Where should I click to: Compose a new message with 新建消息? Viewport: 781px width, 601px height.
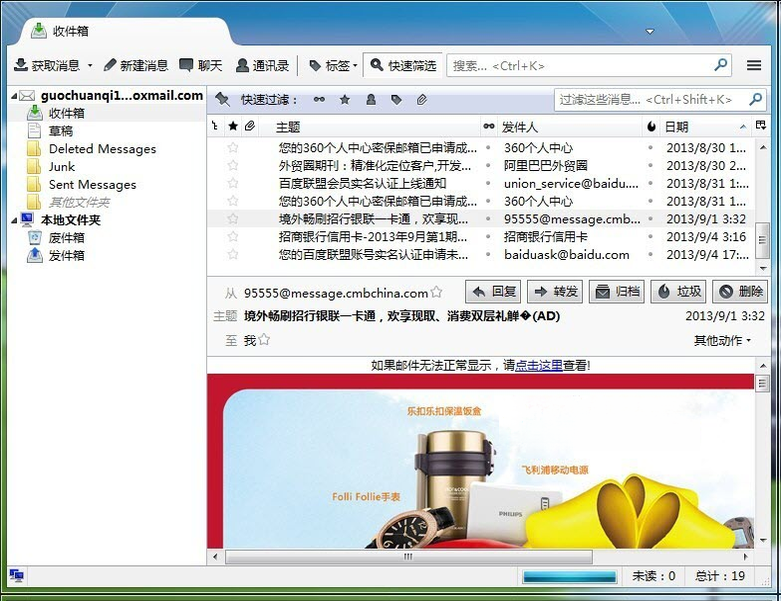point(135,65)
